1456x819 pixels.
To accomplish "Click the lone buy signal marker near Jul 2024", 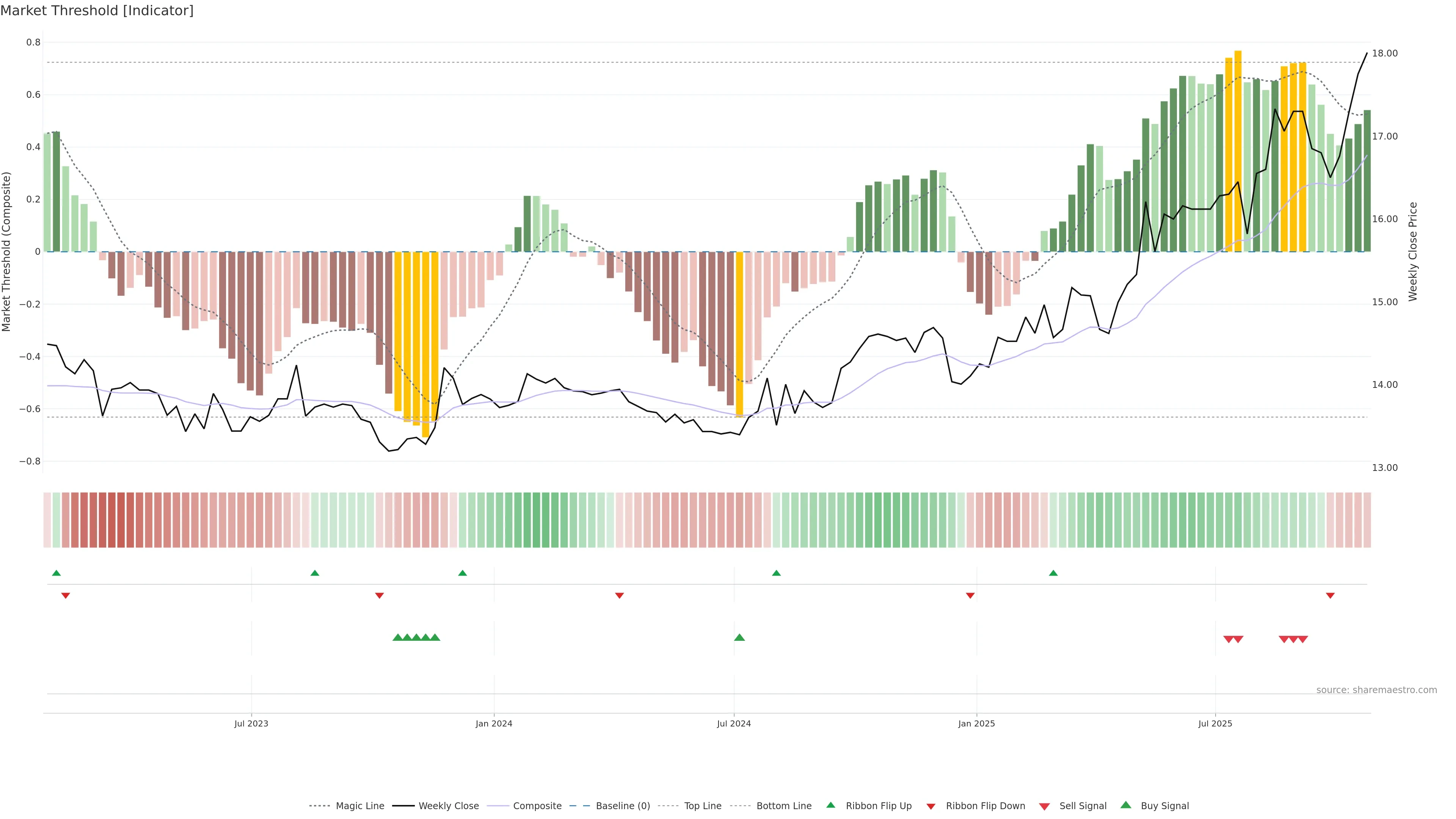I will tap(739, 637).
